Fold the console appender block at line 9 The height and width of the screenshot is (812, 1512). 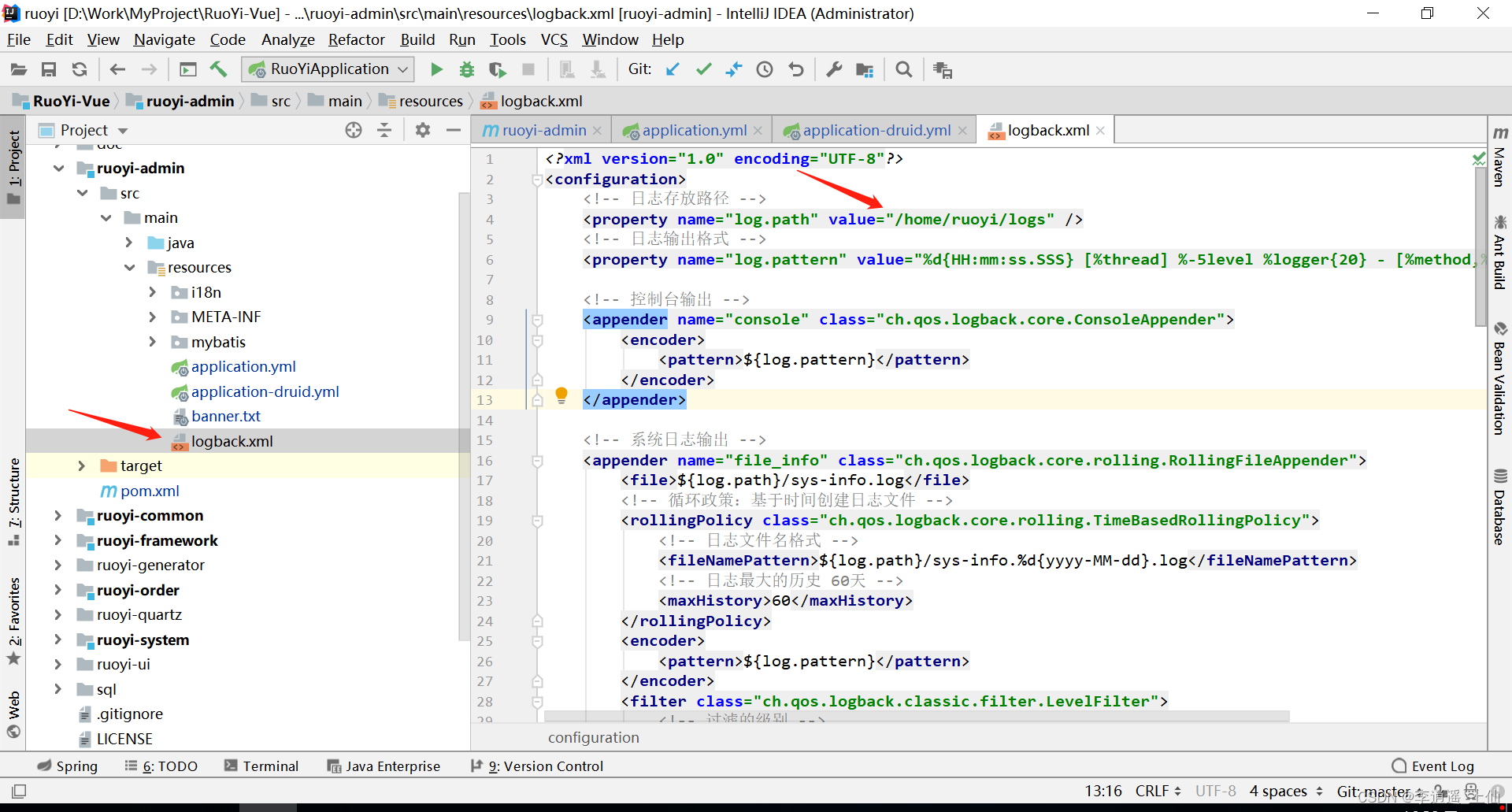click(x=537, y=320)
